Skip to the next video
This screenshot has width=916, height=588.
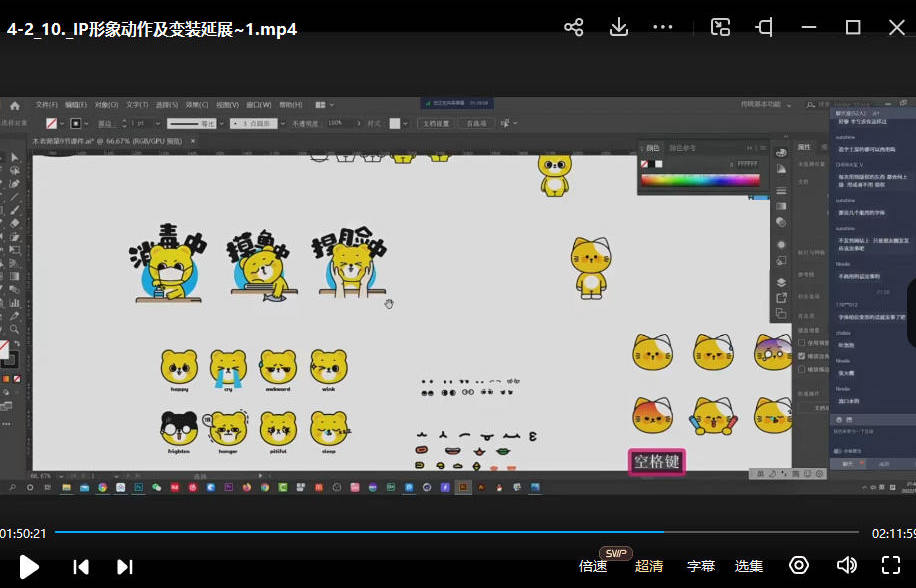point(125,567)
